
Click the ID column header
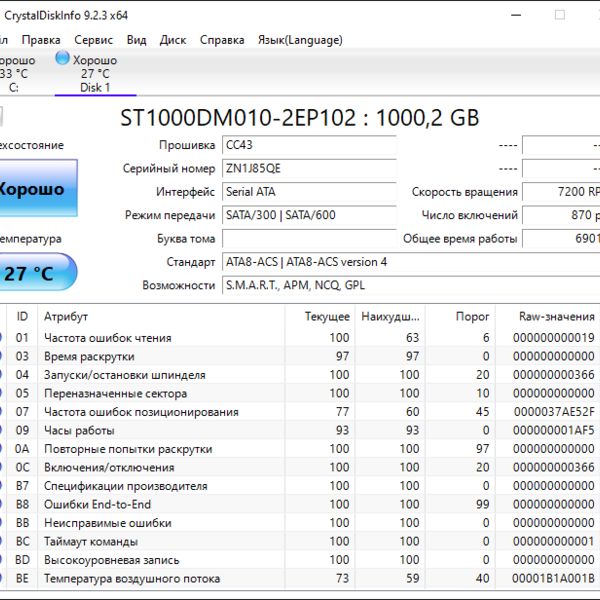tap(22, 316)
